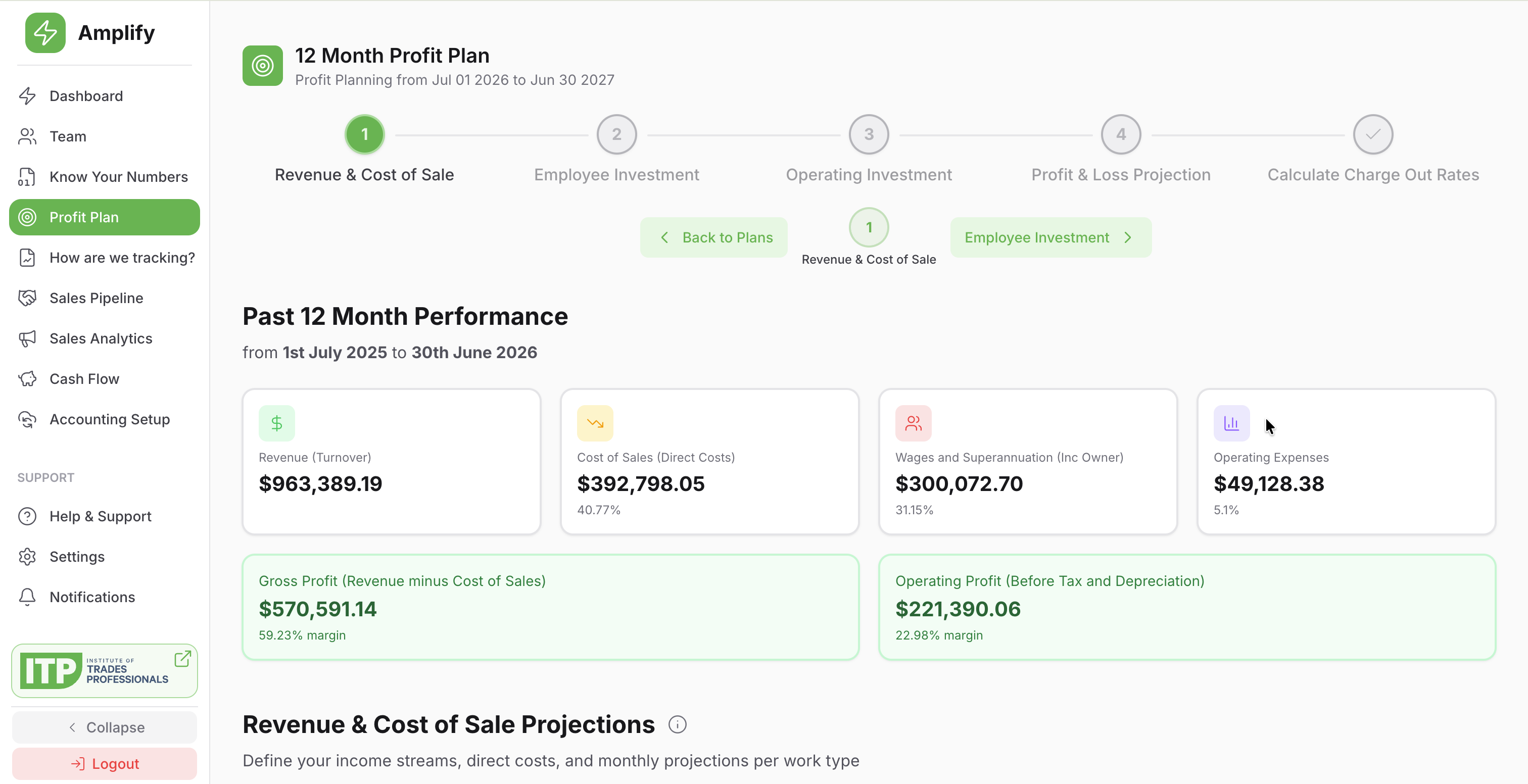Click the Sales Analytics megaphone icon
Viewport: 1528px width, 784px height.
tap(27, 338)
